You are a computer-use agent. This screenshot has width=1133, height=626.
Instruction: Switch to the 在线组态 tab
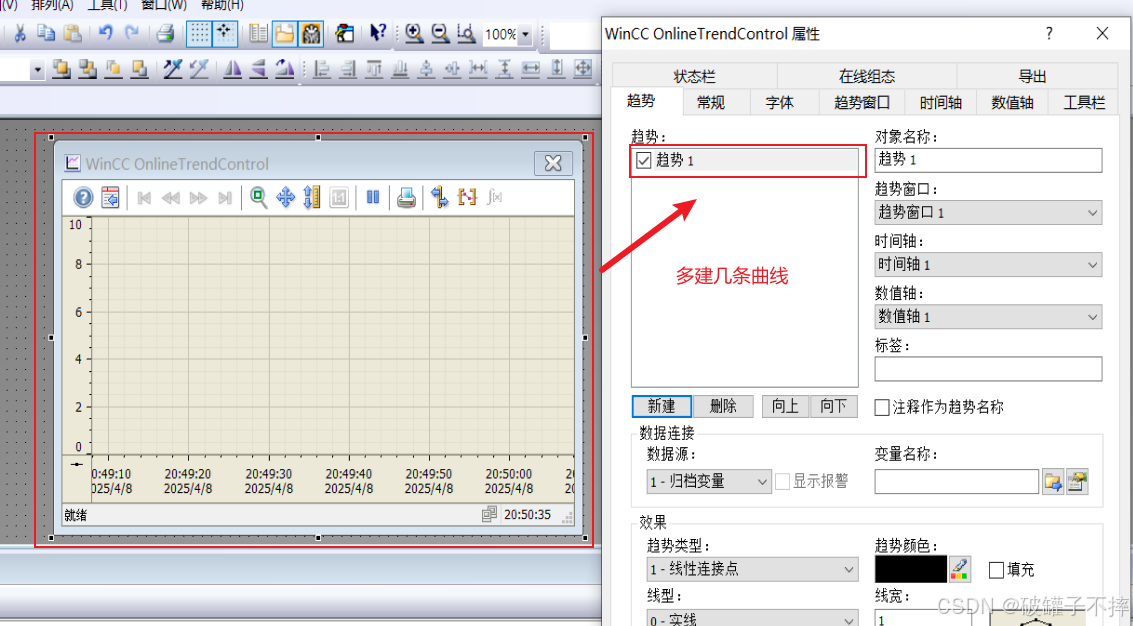(x=866, y=77)
